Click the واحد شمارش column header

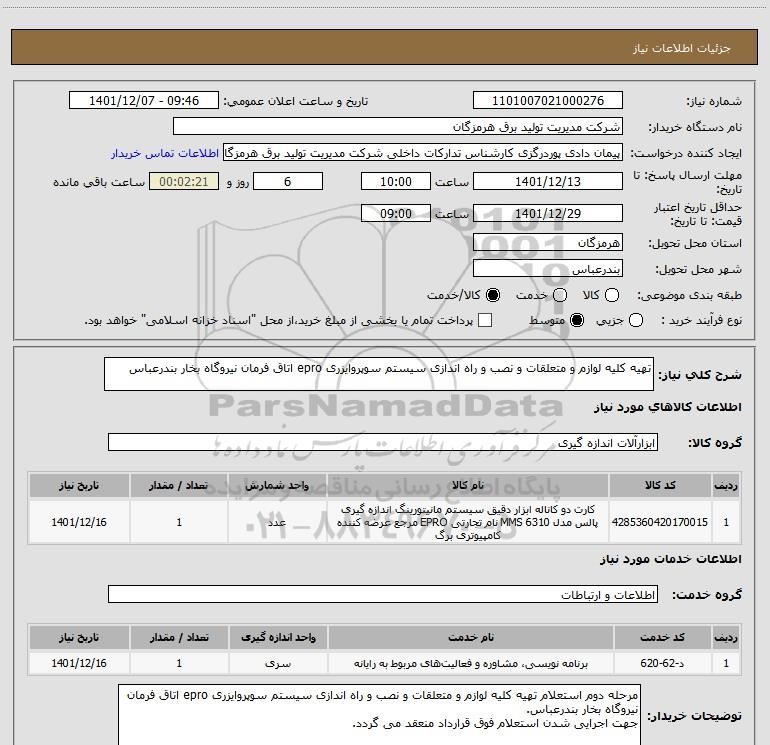click(x=277, y=485)
